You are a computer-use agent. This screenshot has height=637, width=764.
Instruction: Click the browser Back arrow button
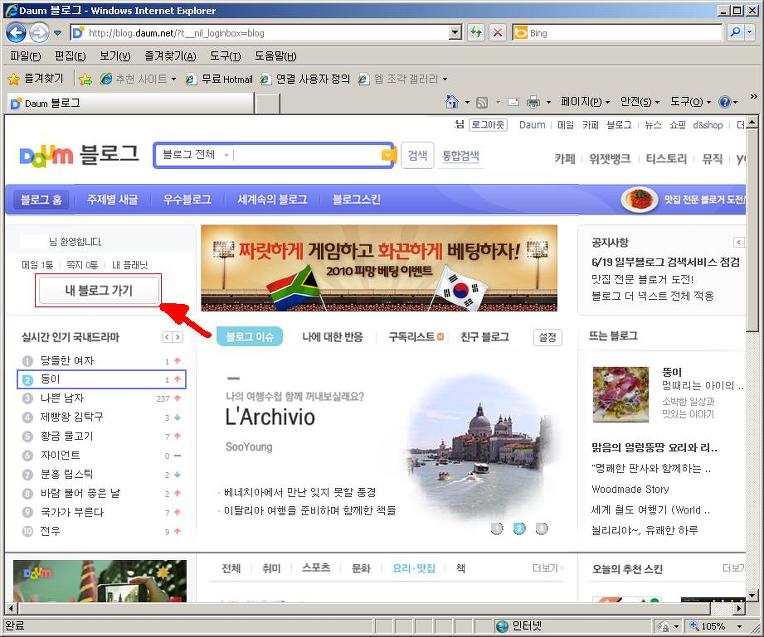point(16,33)
